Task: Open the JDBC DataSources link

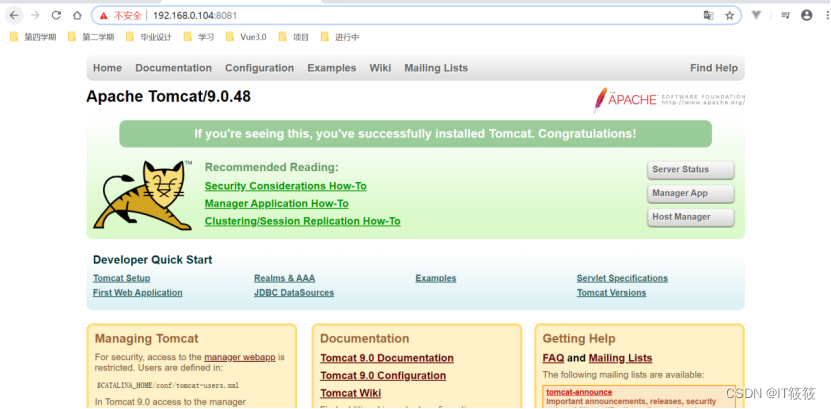Action: 294,292
